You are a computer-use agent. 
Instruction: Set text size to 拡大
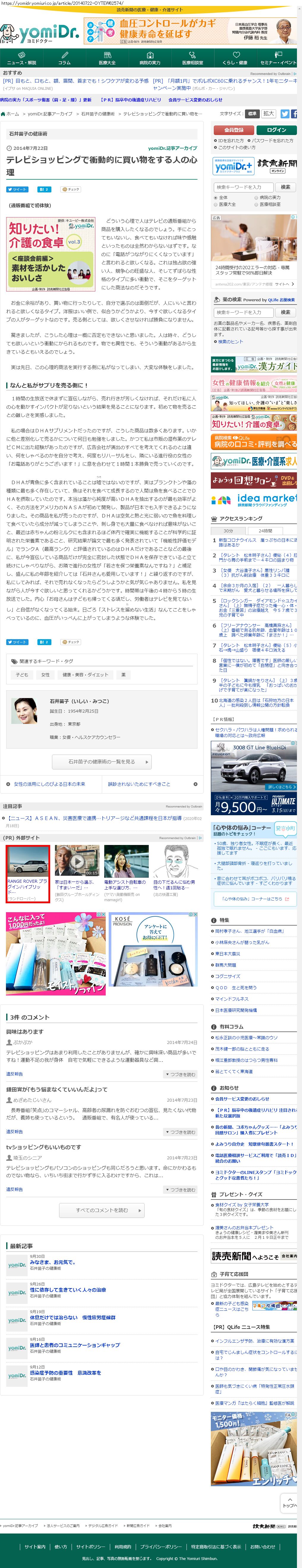pyautogui.click(x=268, y=114)
